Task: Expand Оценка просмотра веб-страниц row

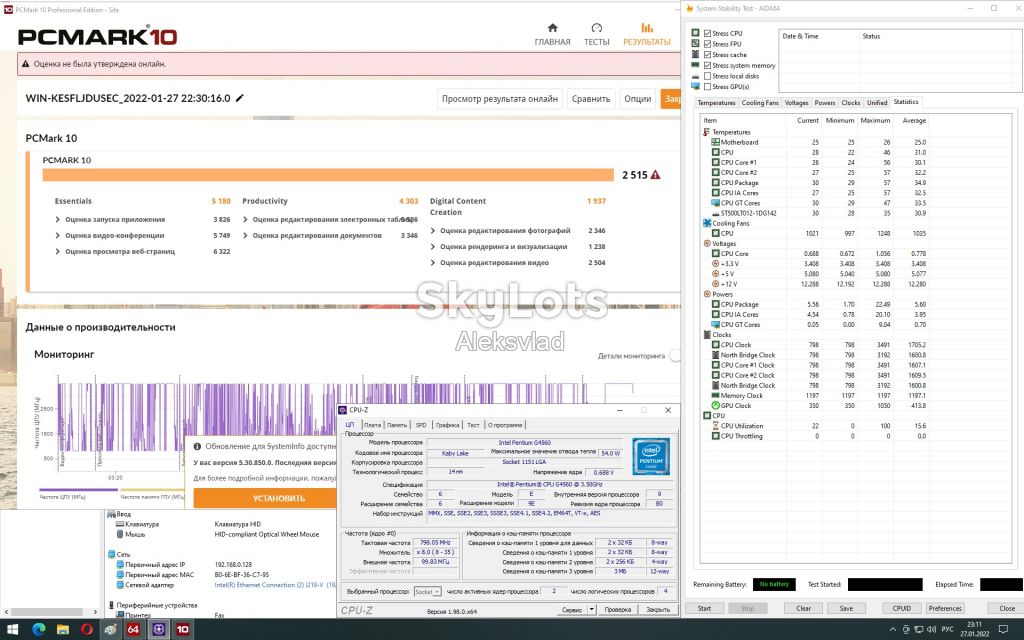Action: [57, 251]
